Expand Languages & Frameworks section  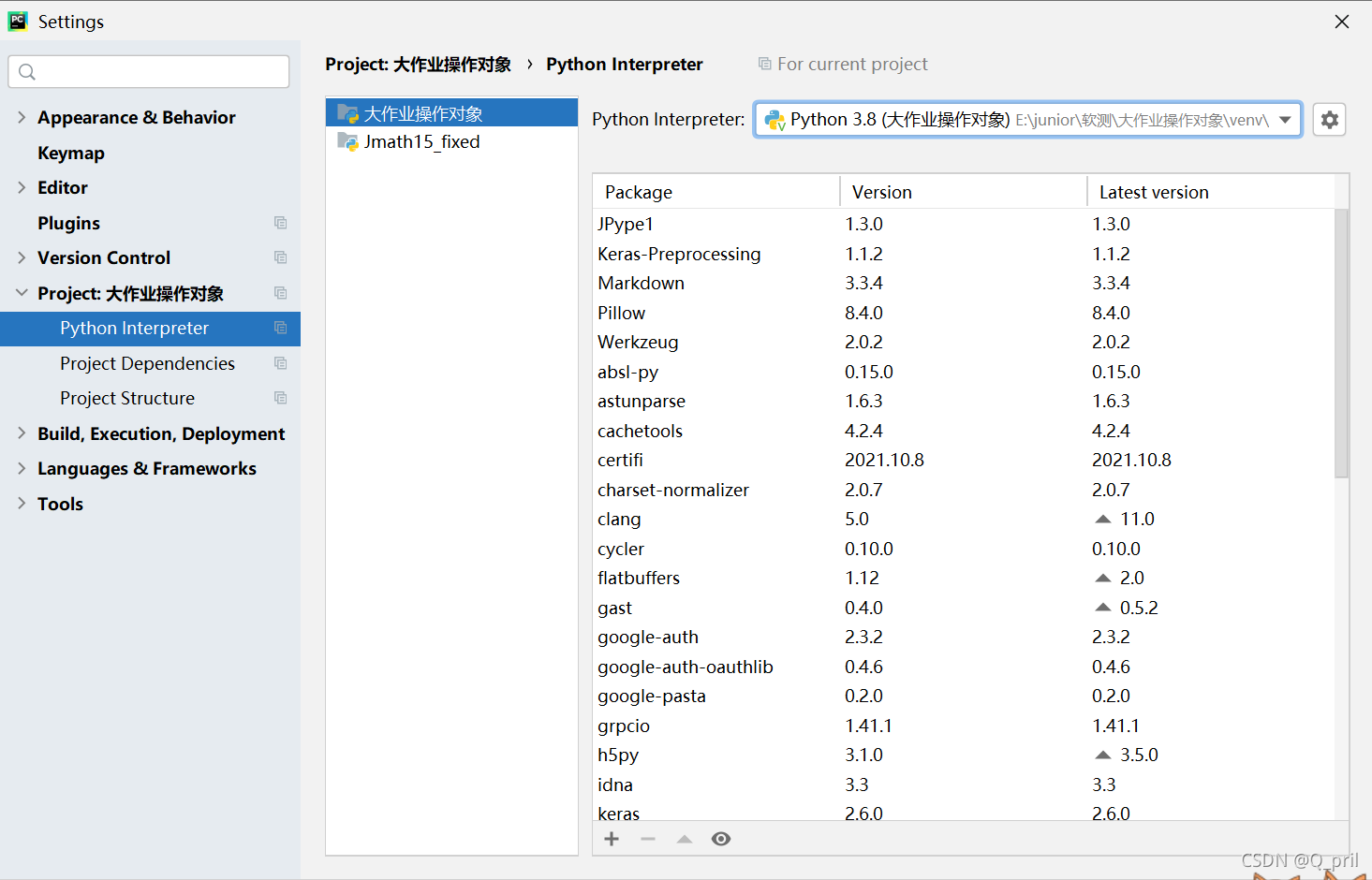pyautogui.click(x=22, y=468)
